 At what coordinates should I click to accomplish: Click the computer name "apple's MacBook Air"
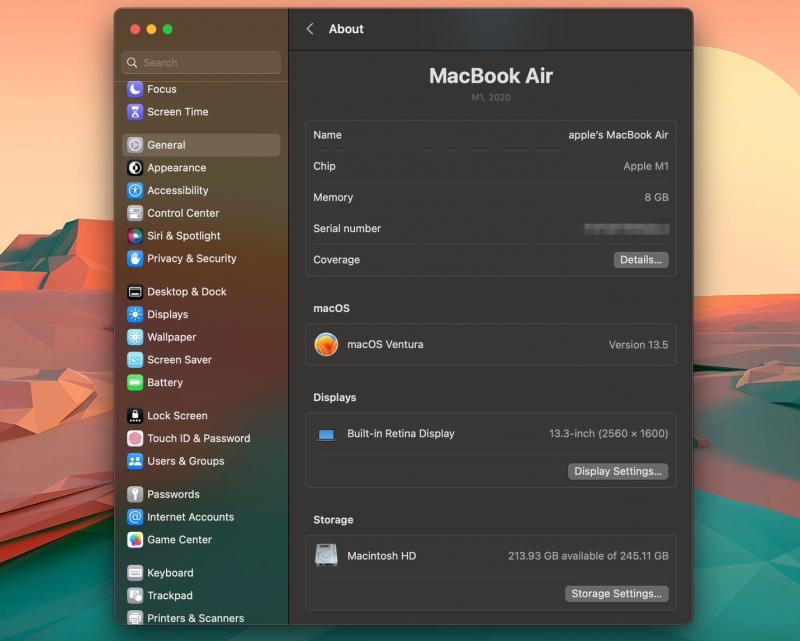[618, 135]
